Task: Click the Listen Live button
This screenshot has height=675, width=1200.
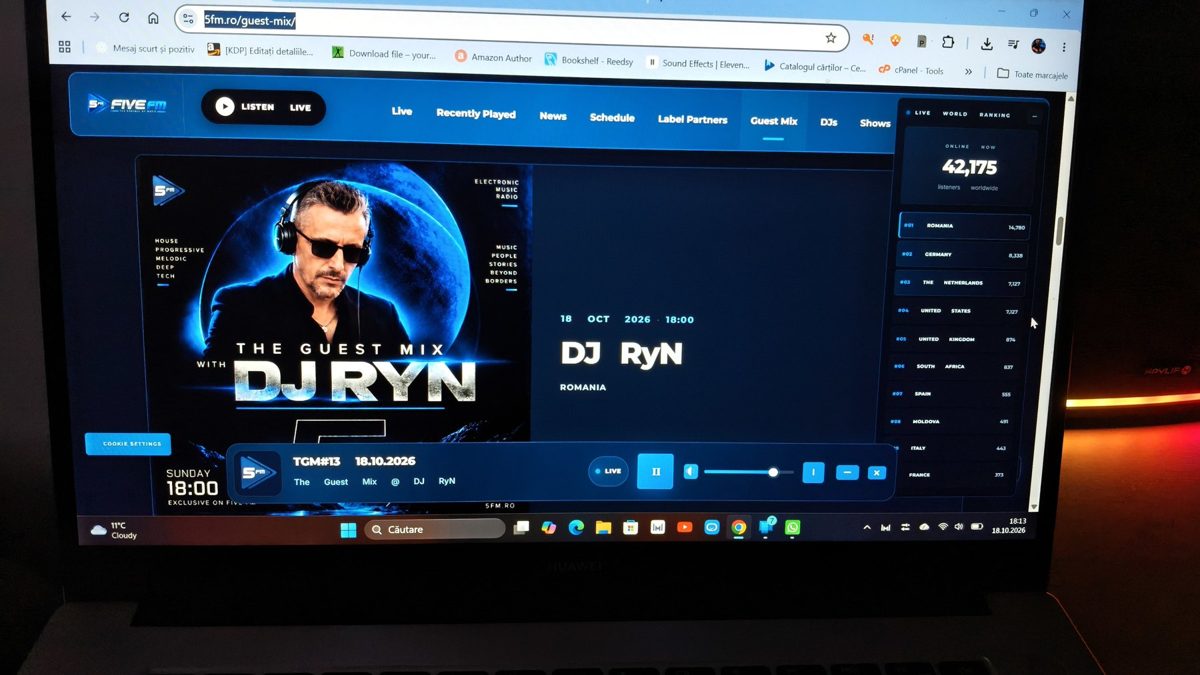Action: (263, 107)
